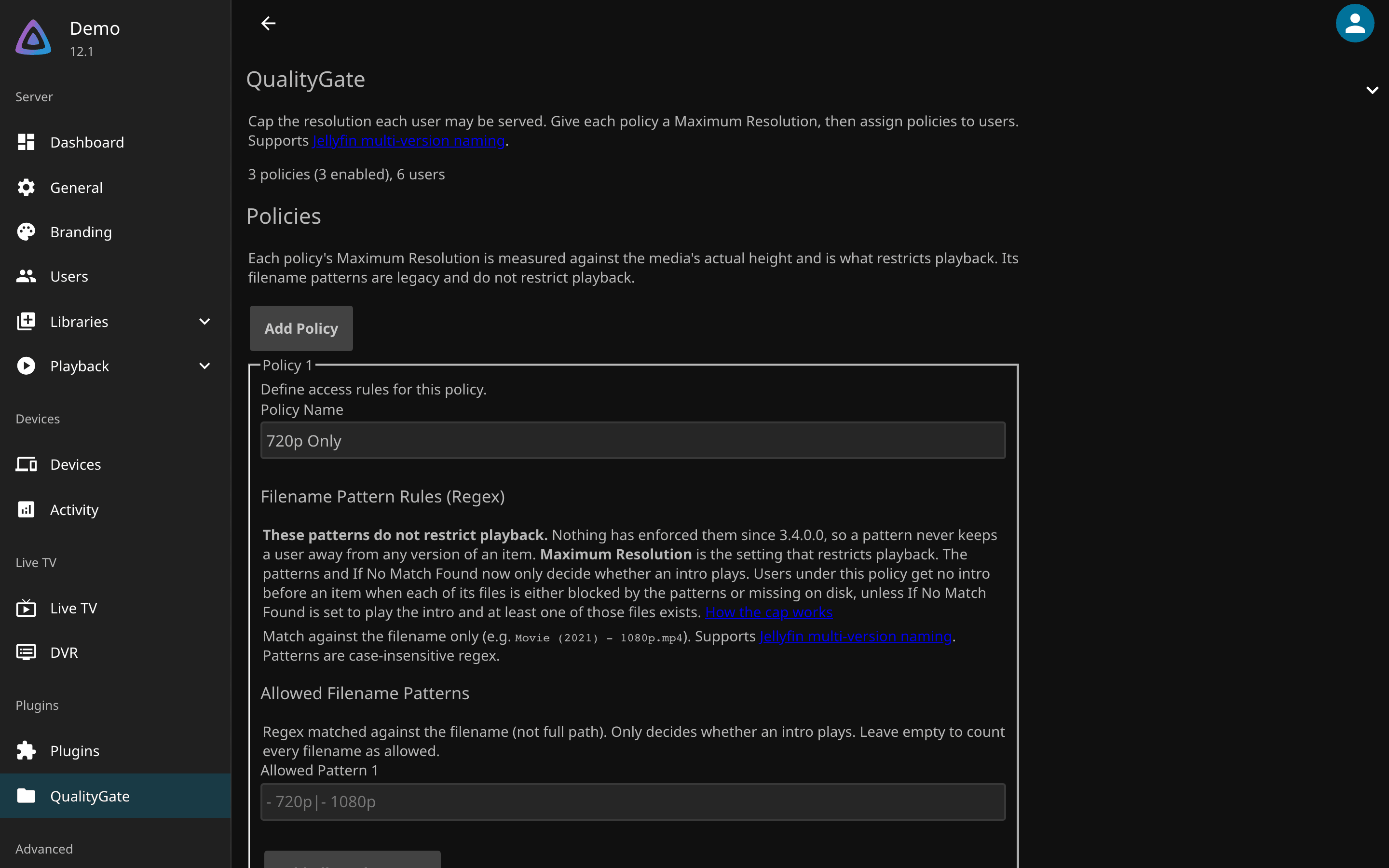
Task: Click the Add Policy button
Action: (301, 328)
